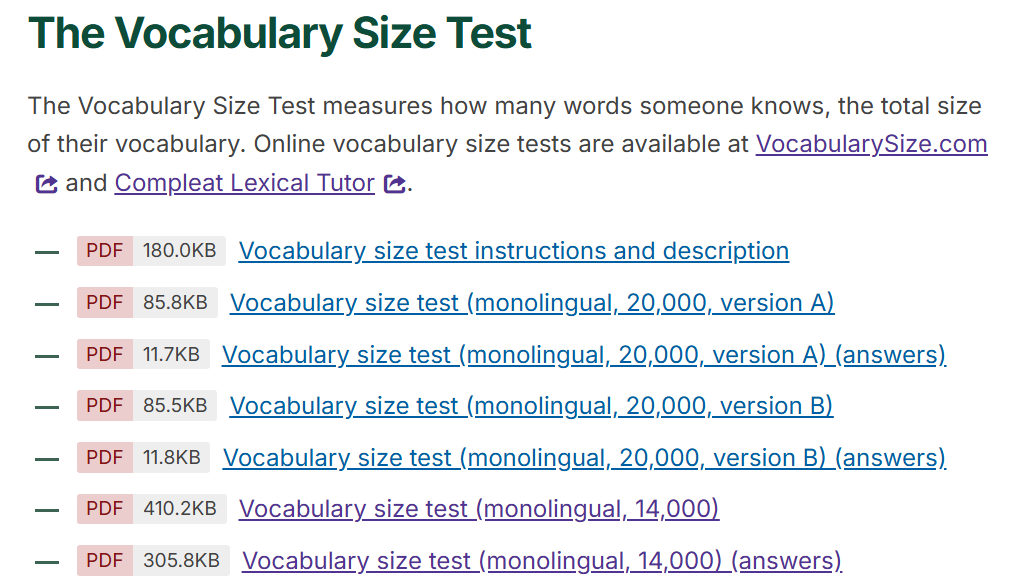
Task: Click the PDF badge for version B test
Action: click(104, 406)
